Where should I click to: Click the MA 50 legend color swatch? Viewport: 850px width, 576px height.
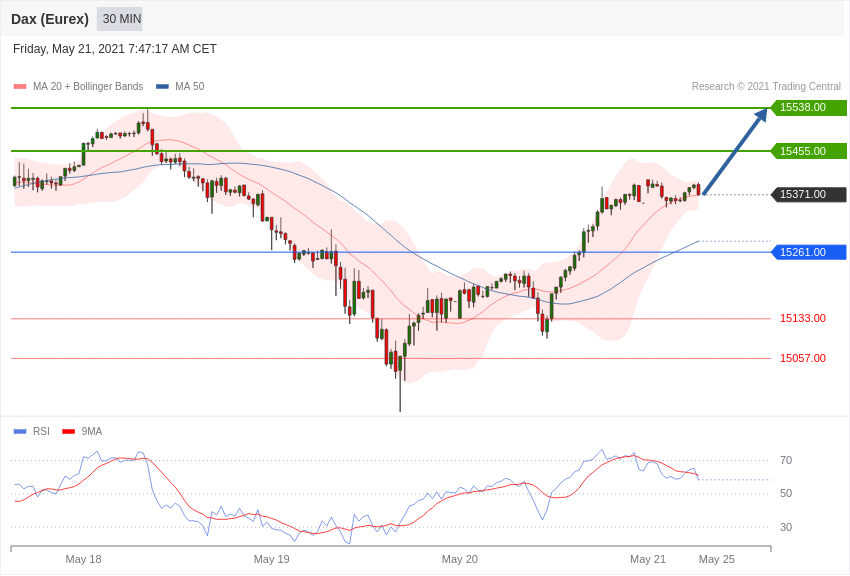162,86
